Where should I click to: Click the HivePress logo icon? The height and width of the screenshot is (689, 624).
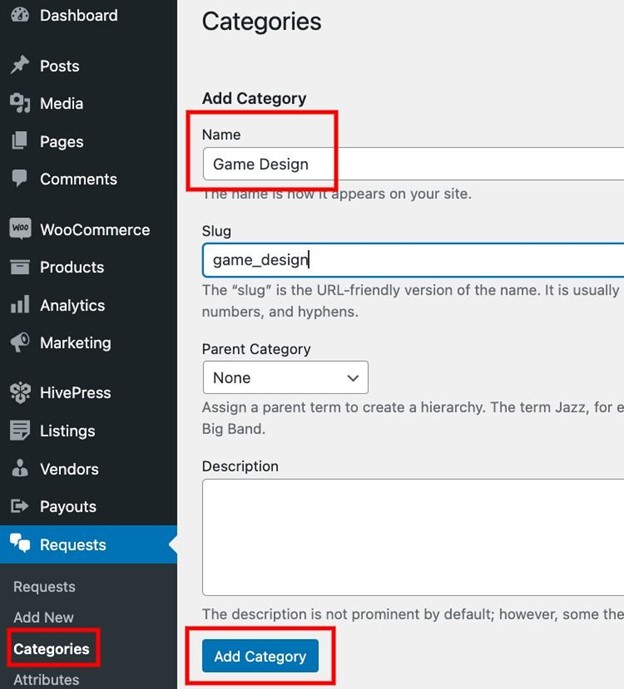[20, 392]
